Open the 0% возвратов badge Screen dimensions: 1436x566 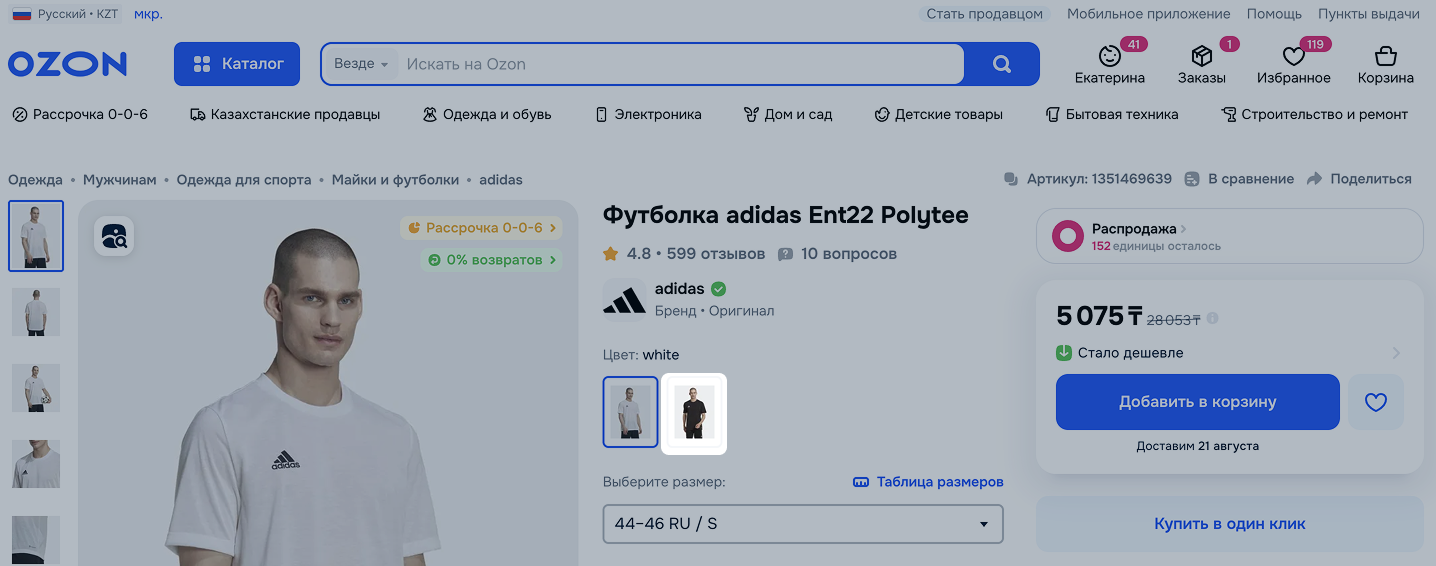pos(491,260)
